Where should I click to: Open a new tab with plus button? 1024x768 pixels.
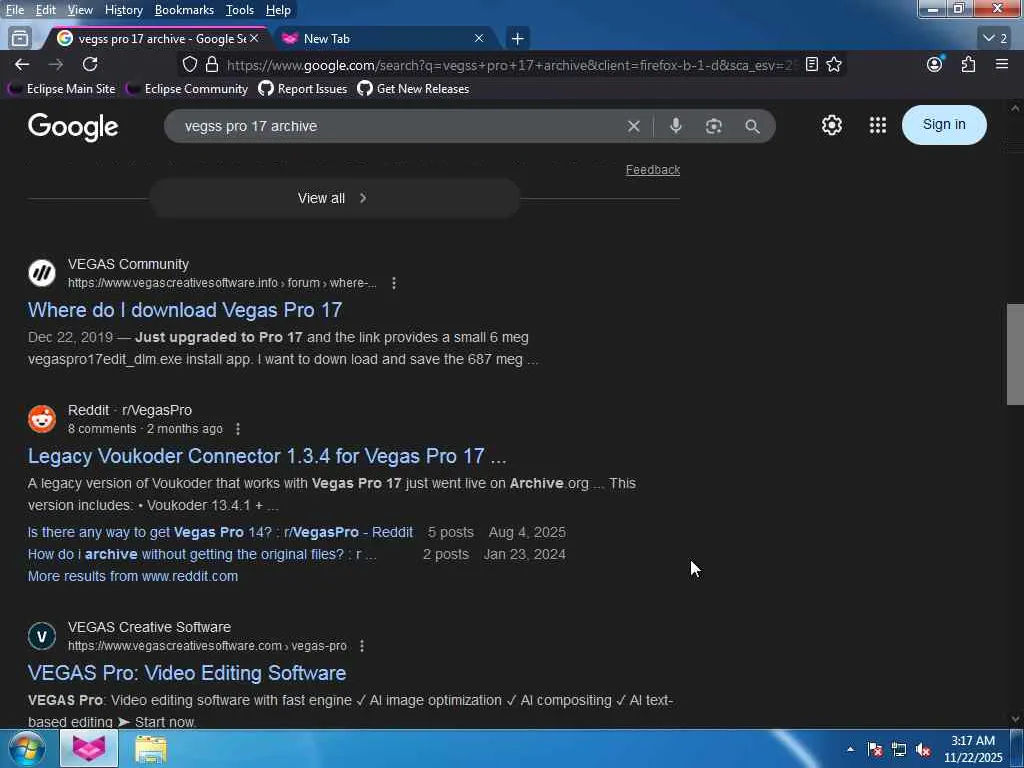(517, 39)
